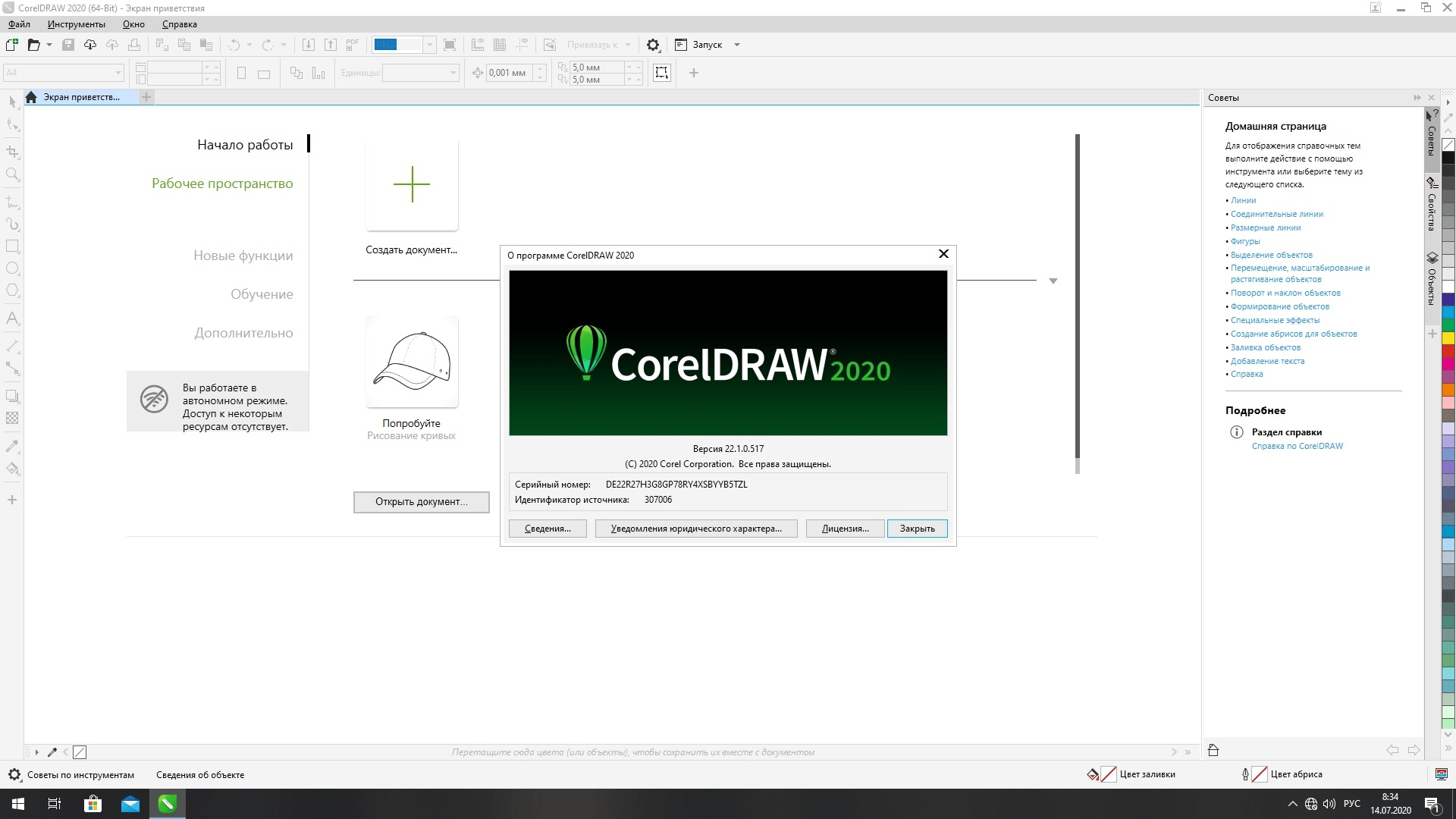
Task: Open the Options gear icon
Action: point(653,45)
